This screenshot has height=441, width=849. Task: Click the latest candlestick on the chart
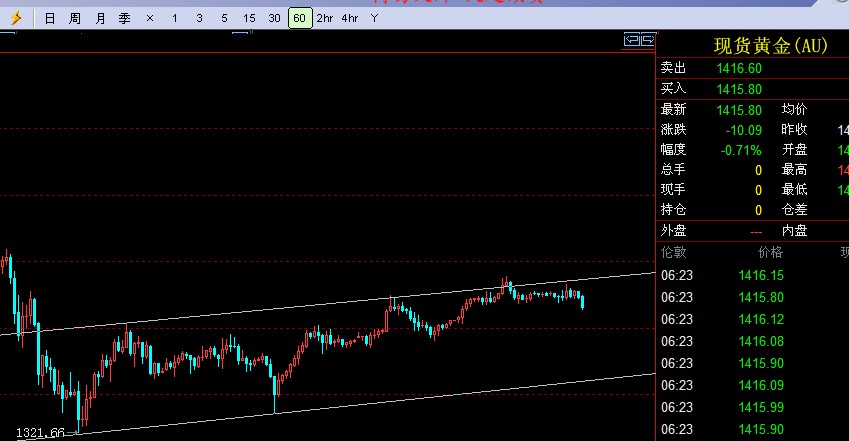(x=583, y=302)
